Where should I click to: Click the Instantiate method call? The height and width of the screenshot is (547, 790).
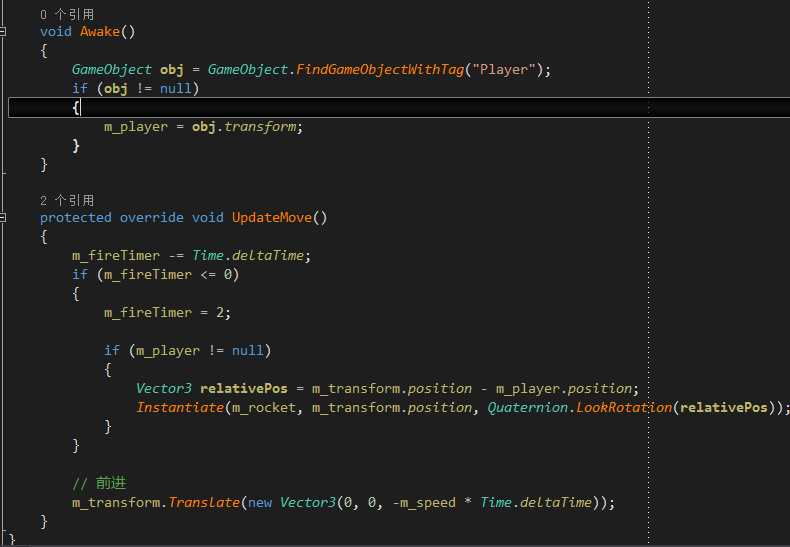pos(180,407)
